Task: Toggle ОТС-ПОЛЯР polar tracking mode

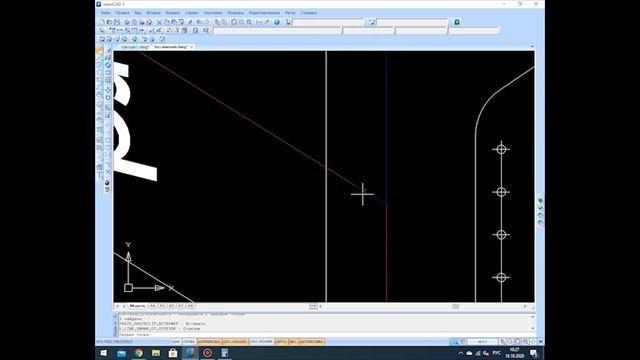Action: pos(261,342)
